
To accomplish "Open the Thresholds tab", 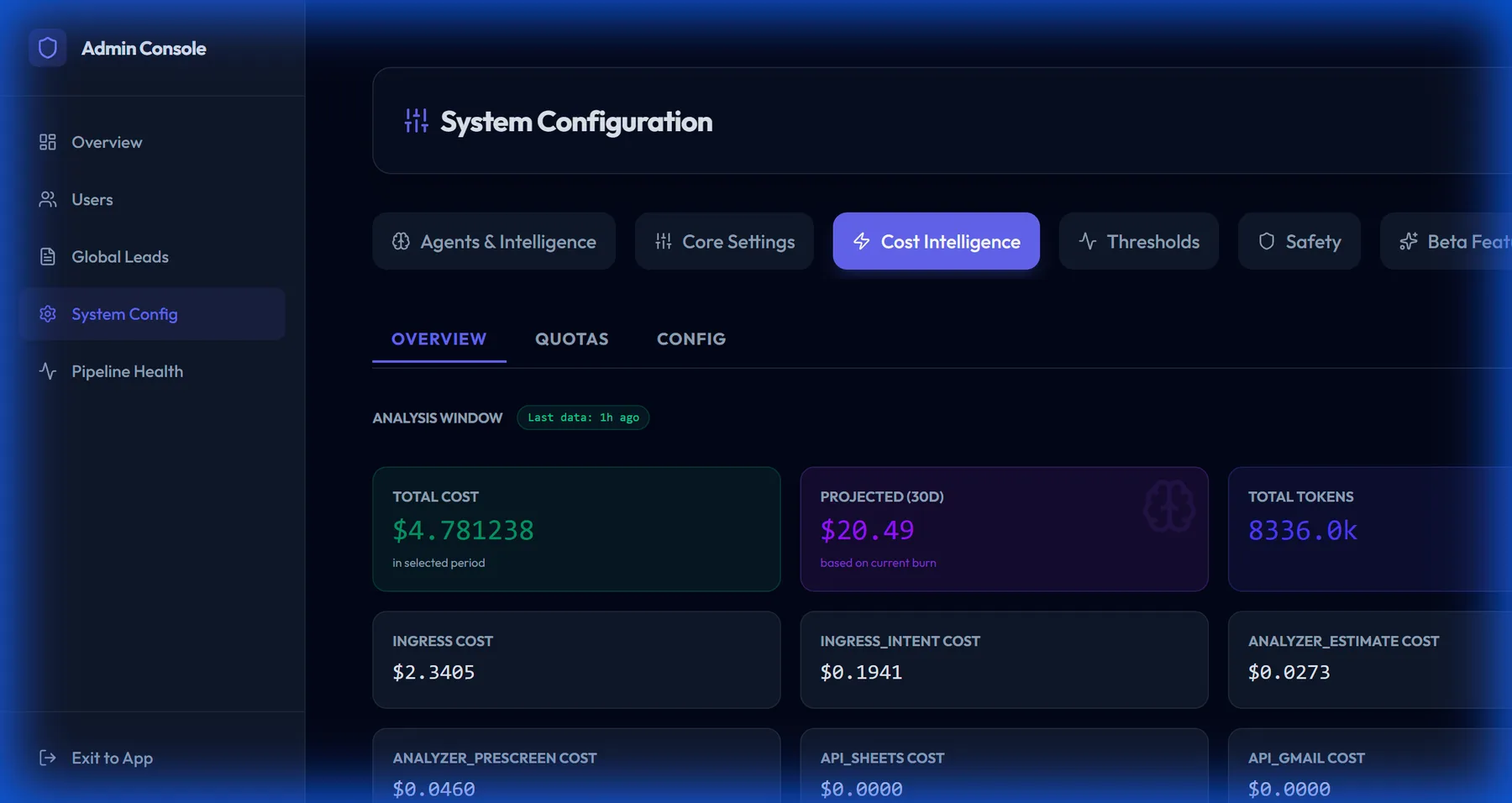I will click(1138, 241).
